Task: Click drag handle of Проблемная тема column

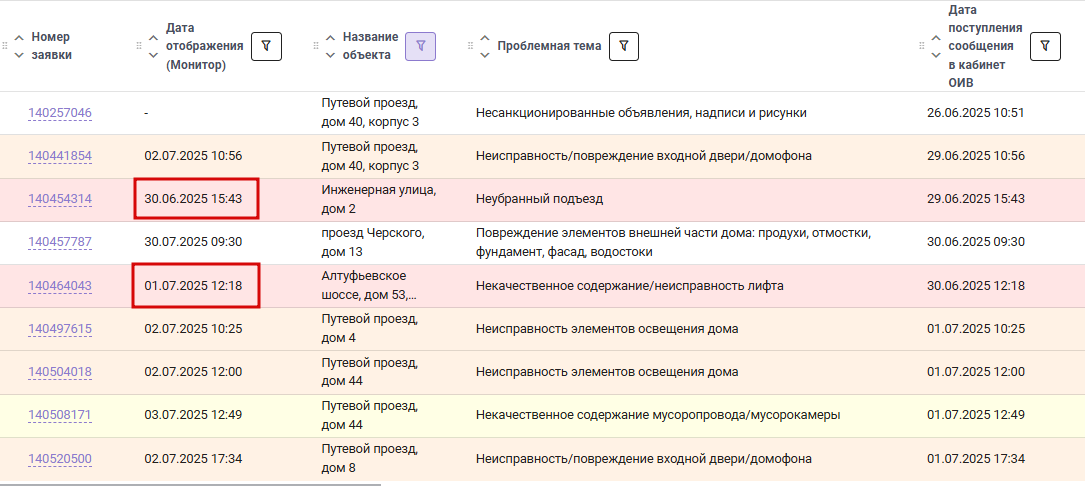Action: click(x=471, y=46)
